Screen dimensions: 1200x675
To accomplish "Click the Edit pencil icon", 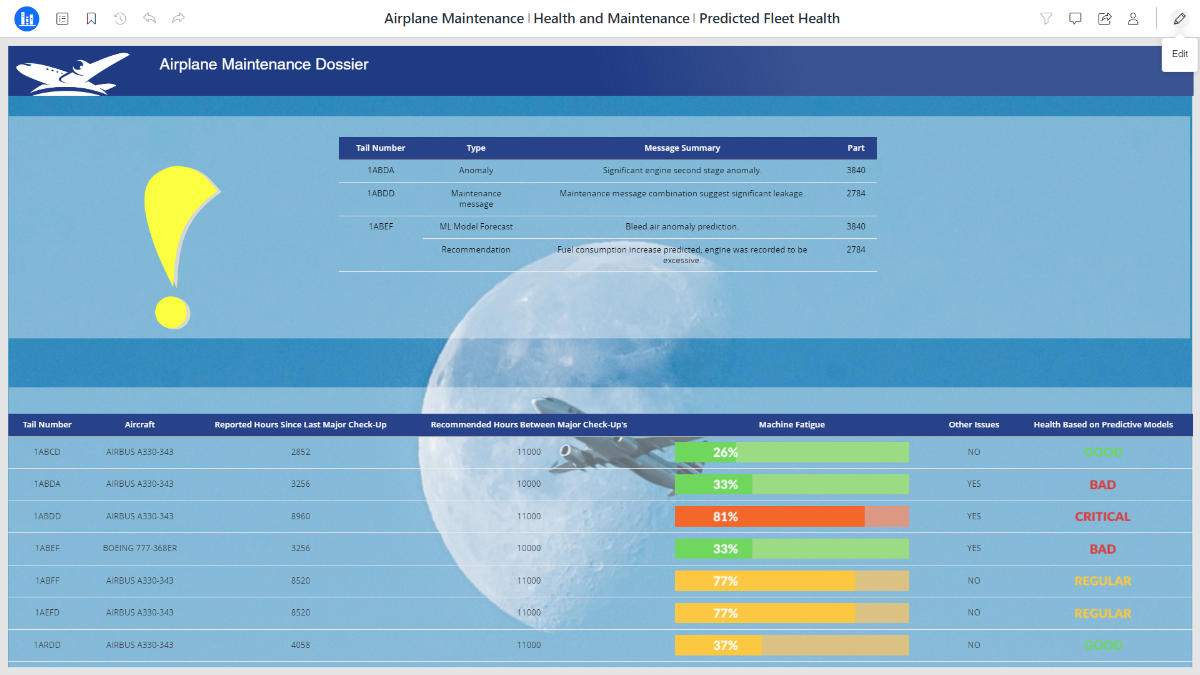I will tap(1180, 18).
